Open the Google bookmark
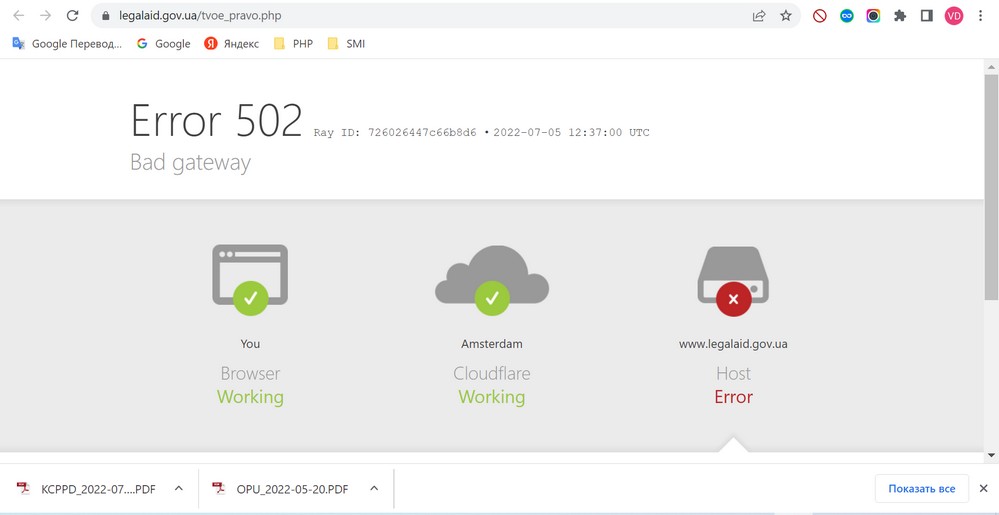Screen dimensions: 999x515 pyautogui.click(x=164, y=43)
